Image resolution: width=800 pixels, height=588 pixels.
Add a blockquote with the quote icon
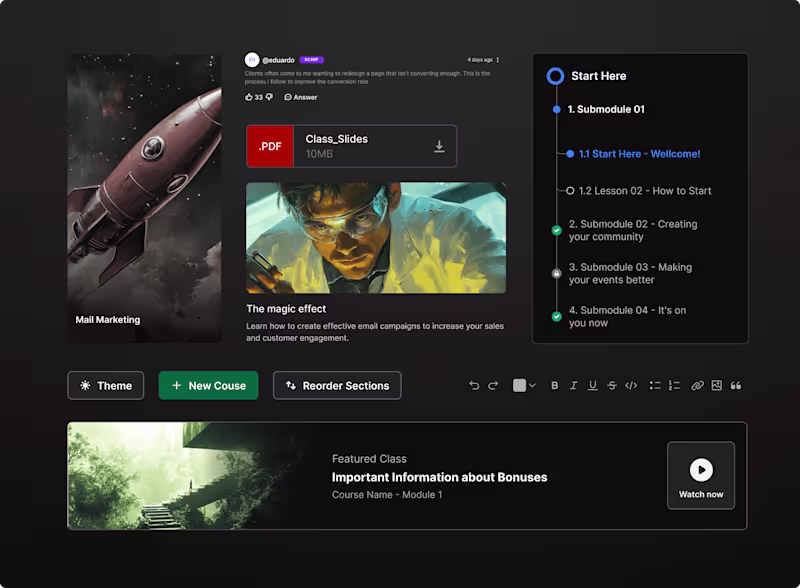736,385
